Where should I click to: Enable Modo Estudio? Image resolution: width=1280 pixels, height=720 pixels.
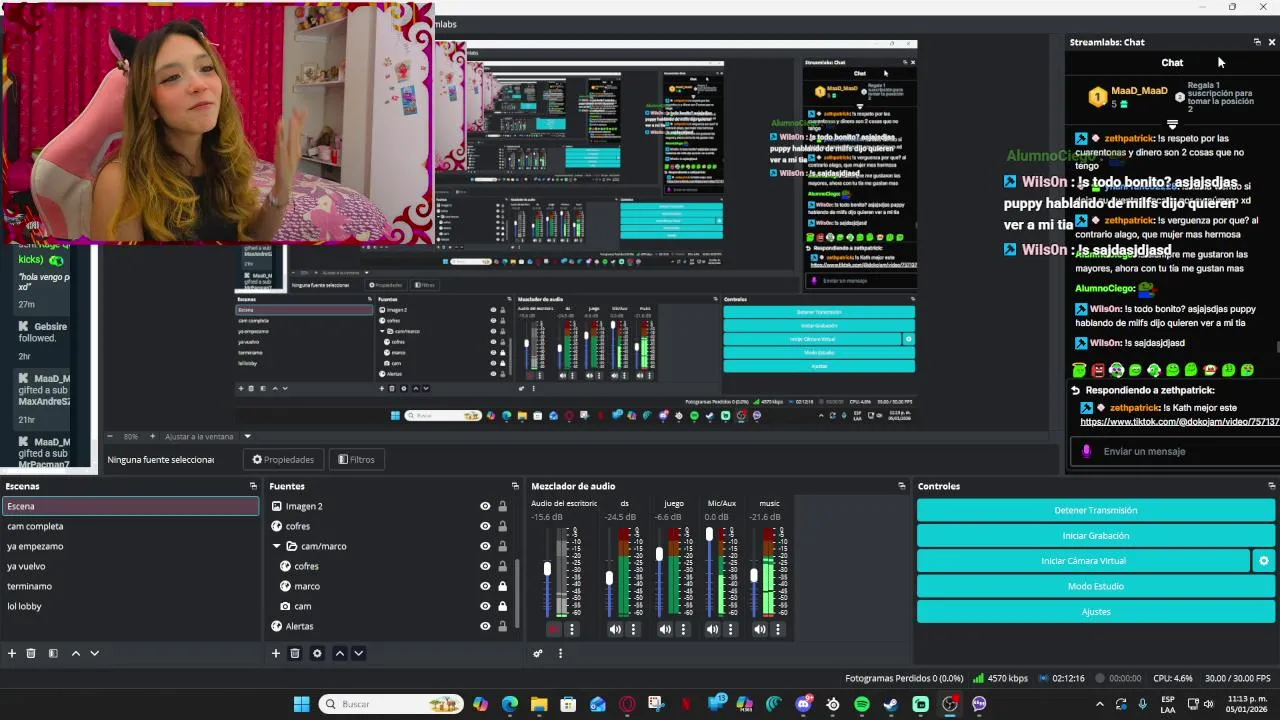pos(1096,586)
